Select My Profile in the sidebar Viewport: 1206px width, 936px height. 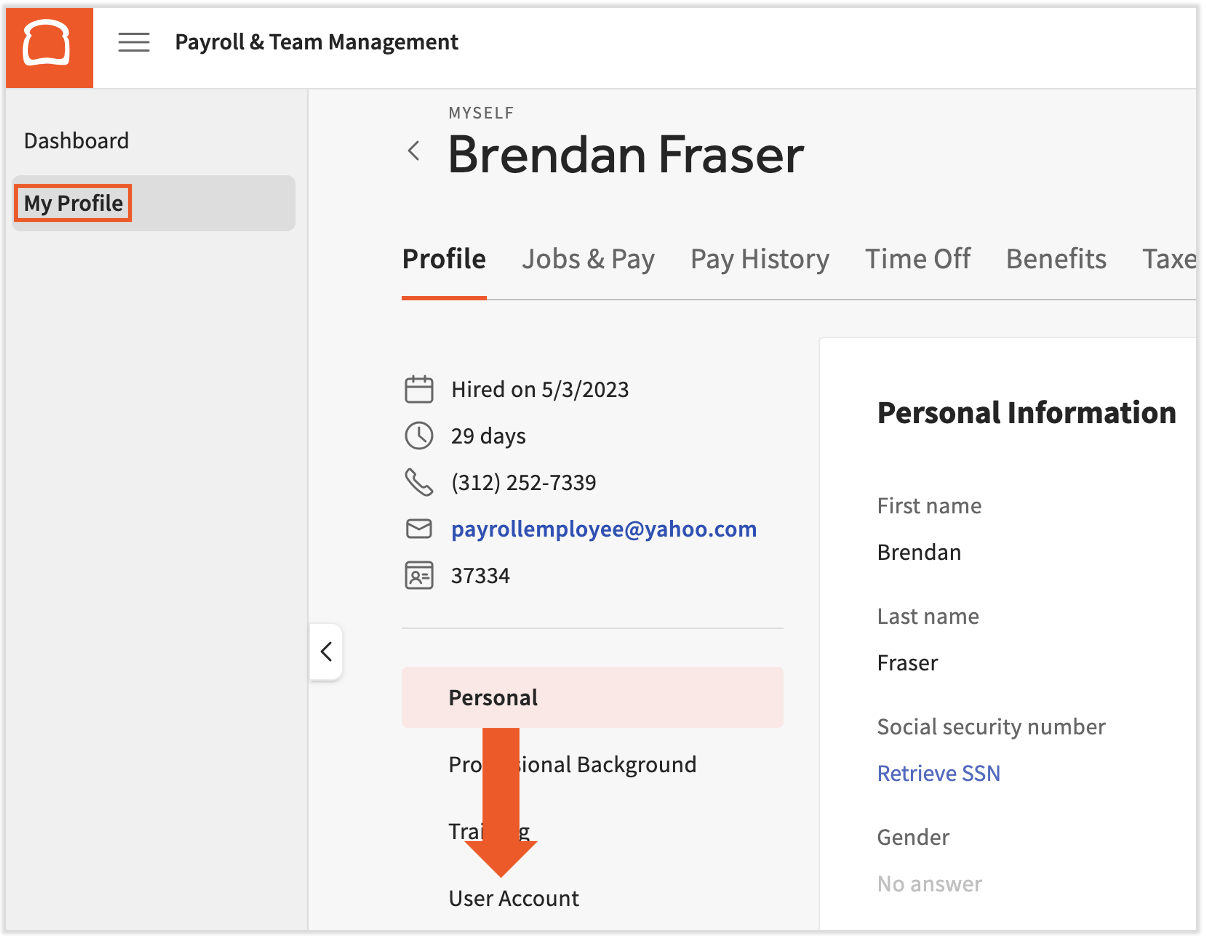74,203
